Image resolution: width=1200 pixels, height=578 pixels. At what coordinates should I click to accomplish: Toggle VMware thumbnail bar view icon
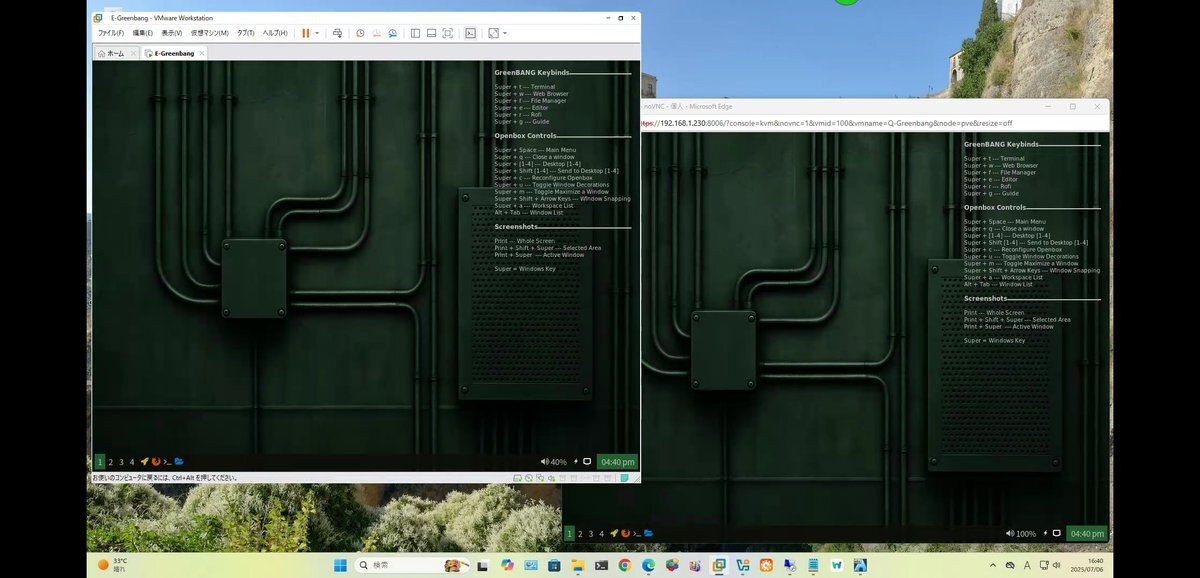point(430,33)
